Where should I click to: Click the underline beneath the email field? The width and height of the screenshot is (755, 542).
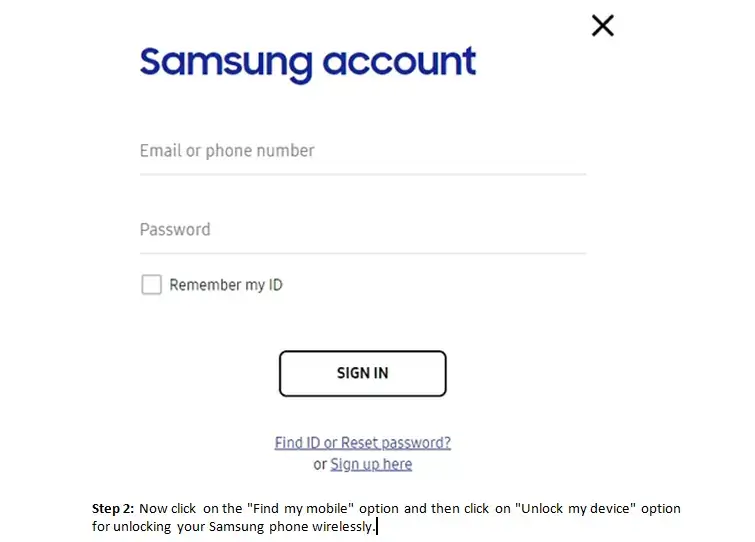[363, 174]
